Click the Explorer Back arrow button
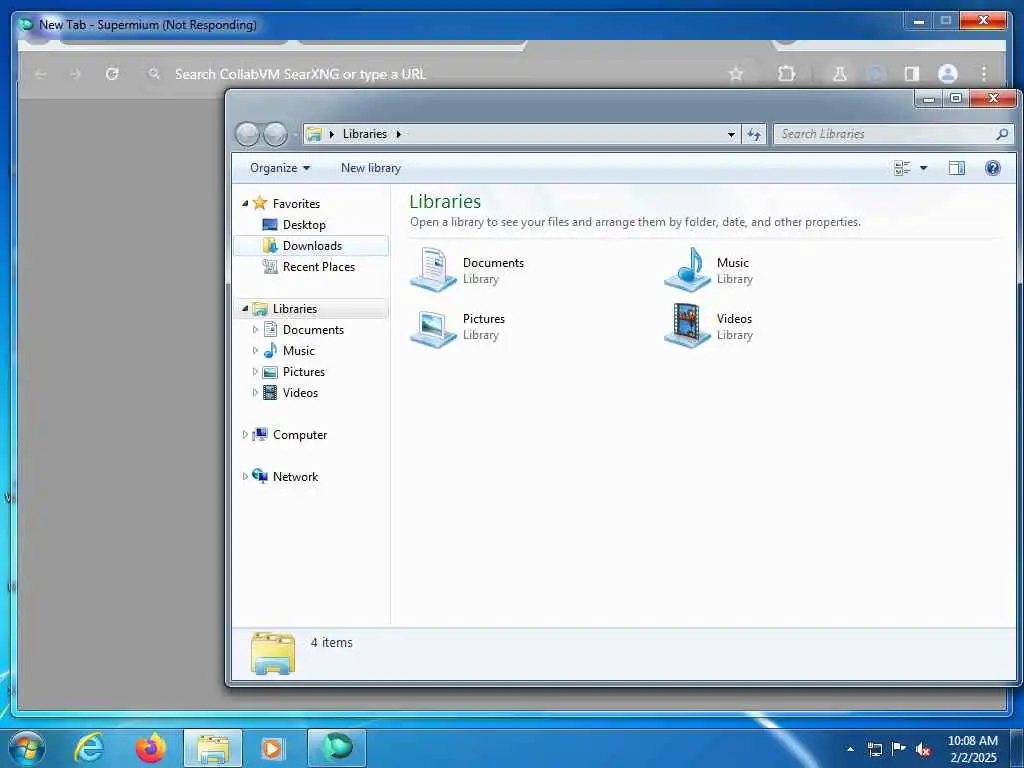 tap(248, 135)
